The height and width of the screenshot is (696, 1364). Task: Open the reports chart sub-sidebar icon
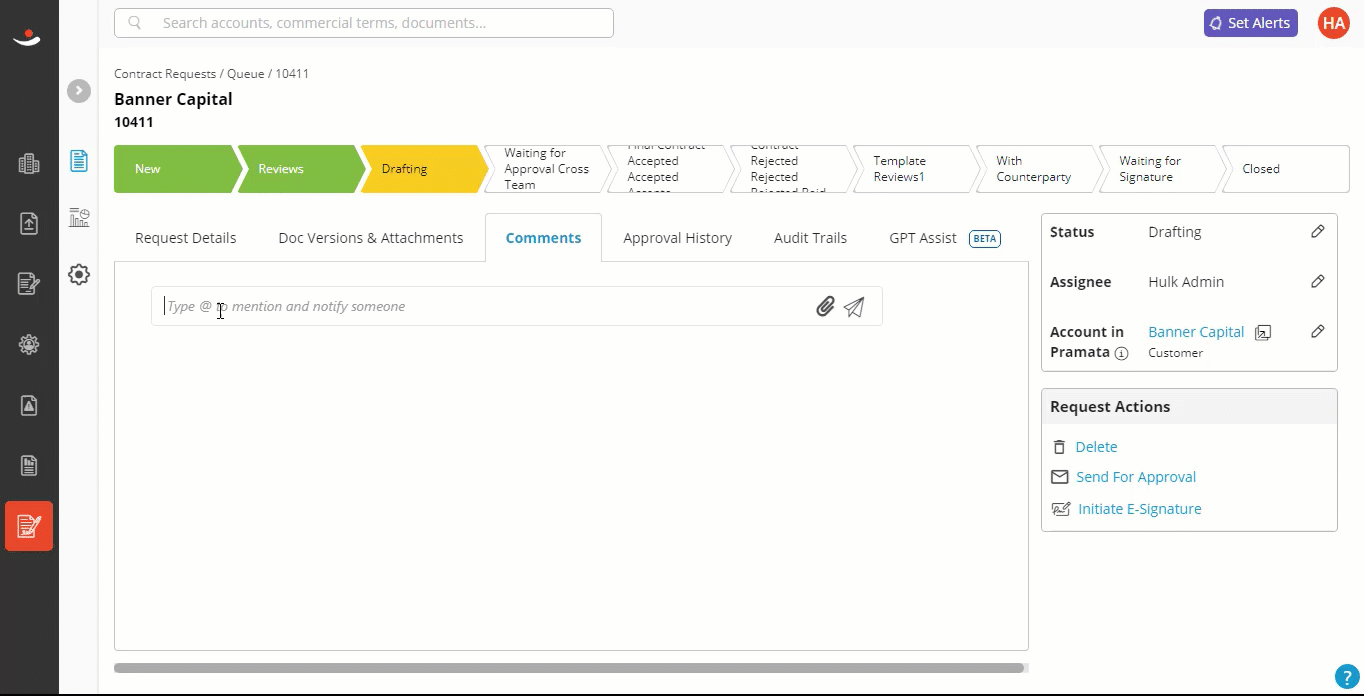click(79, 217)
